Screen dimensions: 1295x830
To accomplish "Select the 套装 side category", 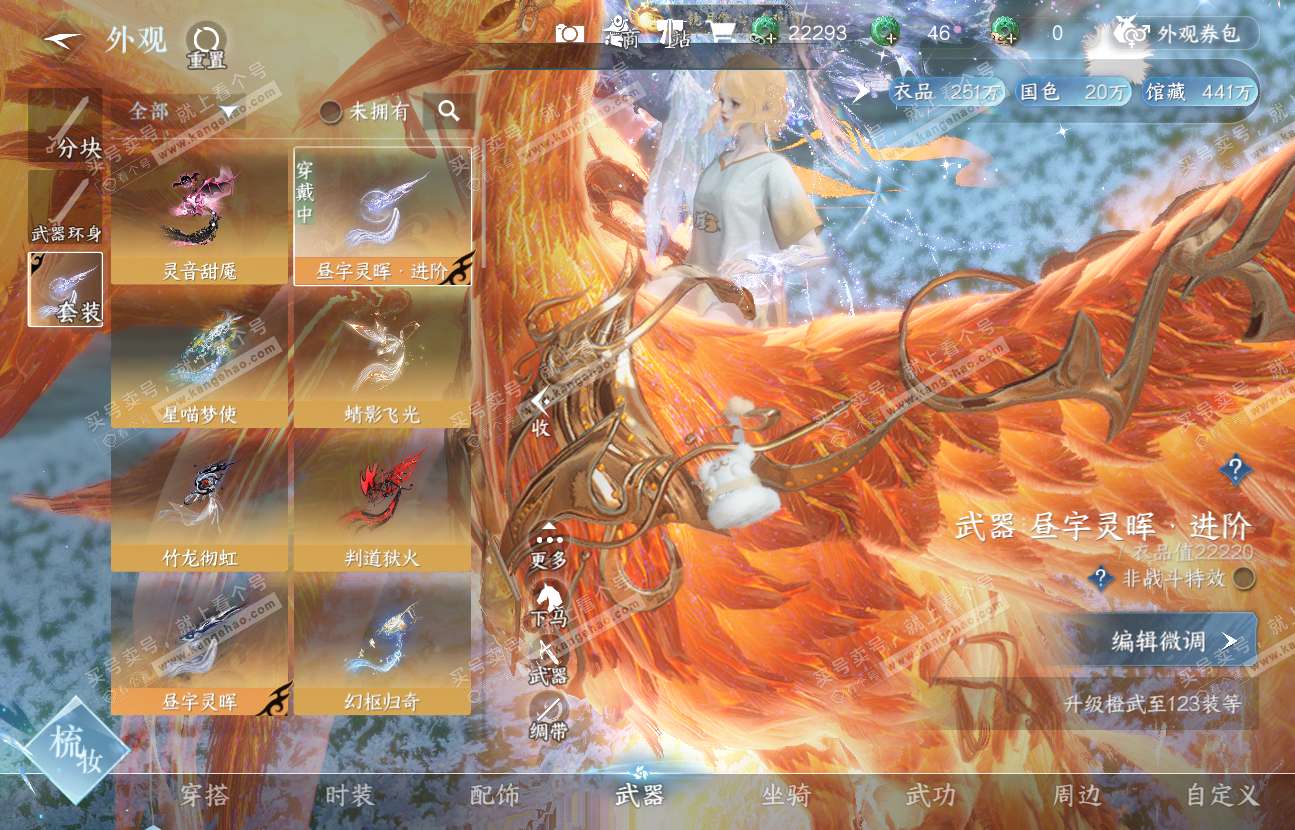I will (66, 290).
